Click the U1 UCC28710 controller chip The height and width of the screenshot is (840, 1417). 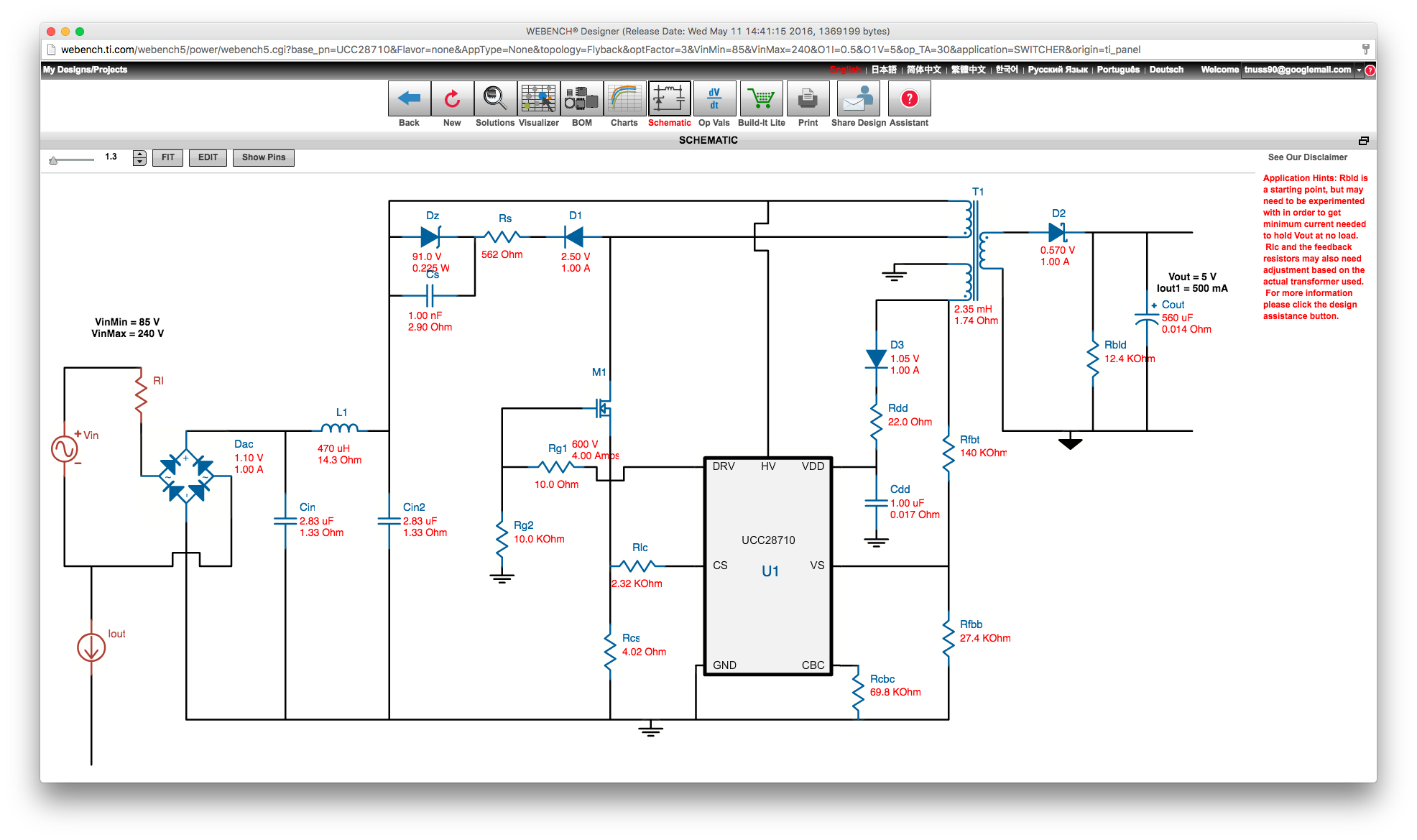point(768,566)
